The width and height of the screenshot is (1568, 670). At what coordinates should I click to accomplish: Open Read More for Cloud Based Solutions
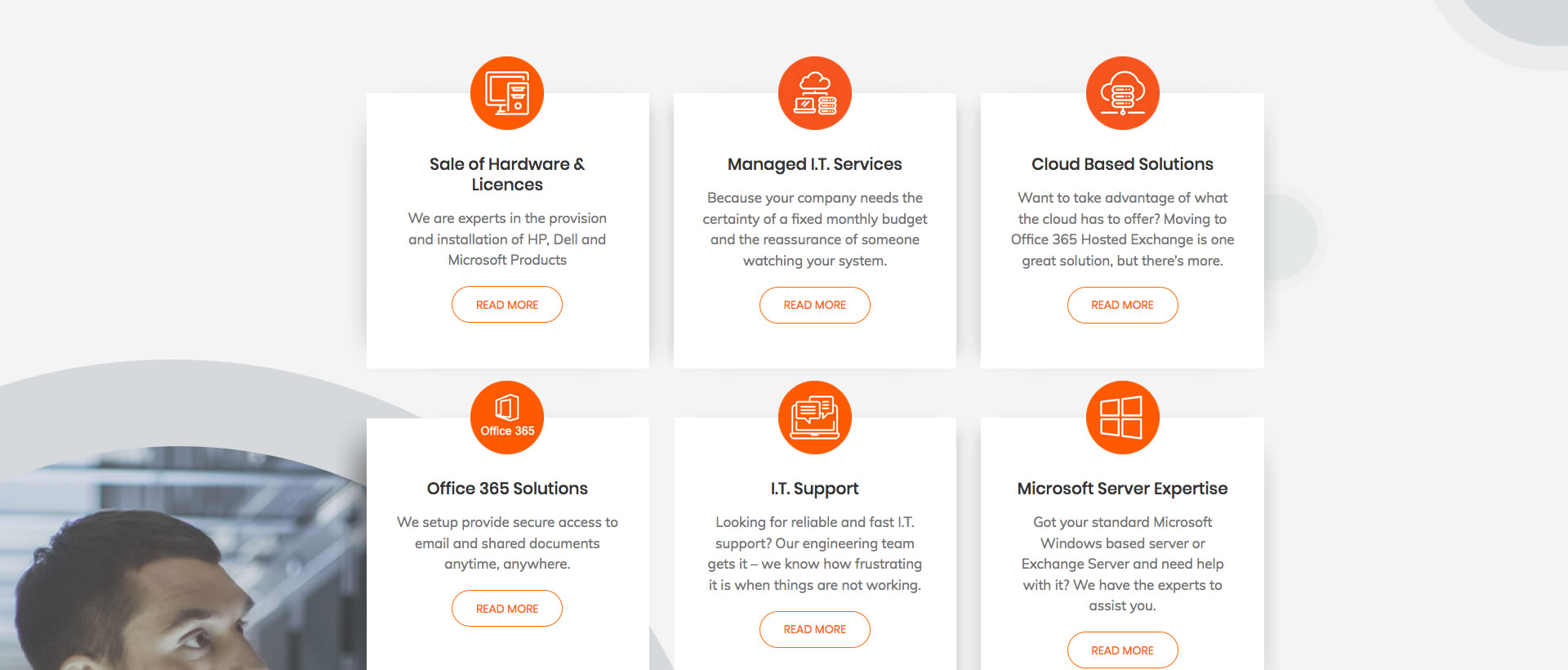1123,305
